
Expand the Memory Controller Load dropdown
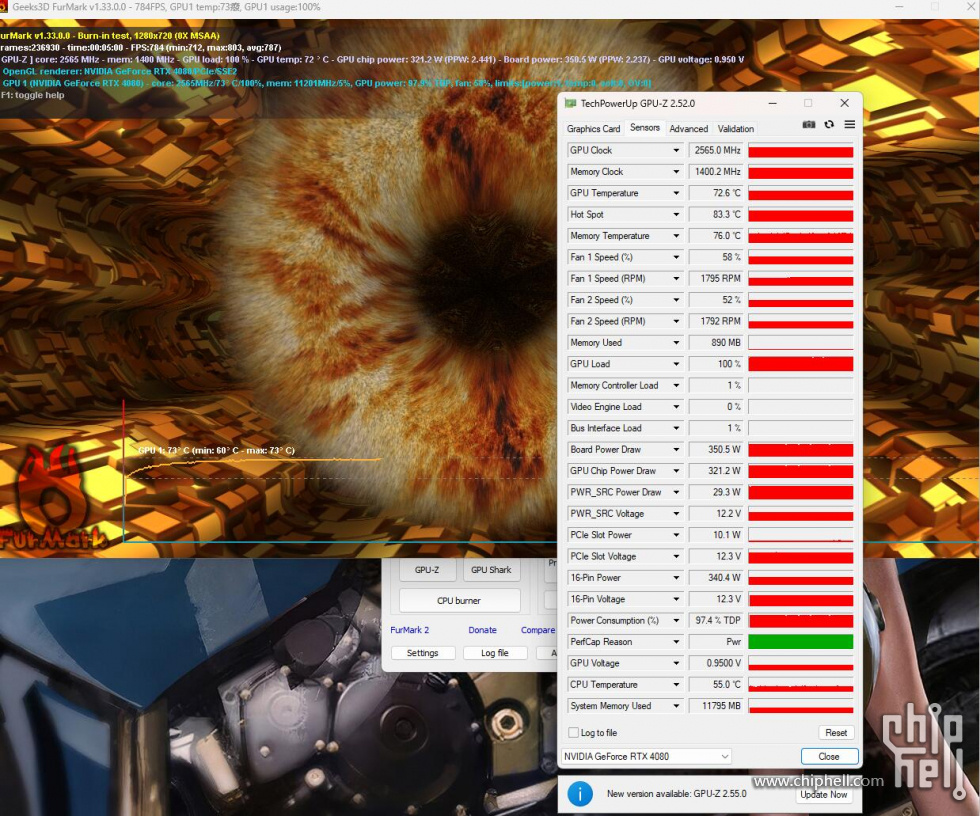(676, 386)
